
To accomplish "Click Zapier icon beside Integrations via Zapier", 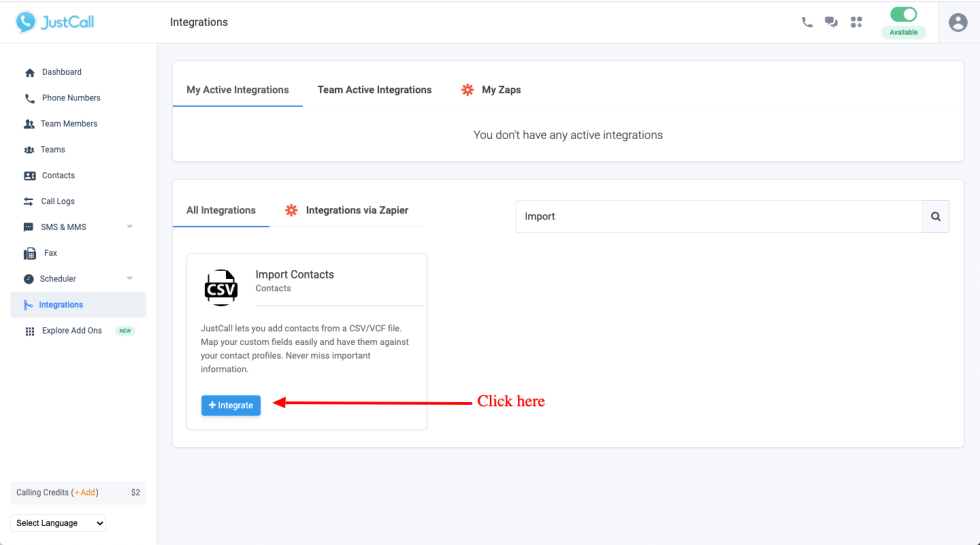I will pos(291,211).
